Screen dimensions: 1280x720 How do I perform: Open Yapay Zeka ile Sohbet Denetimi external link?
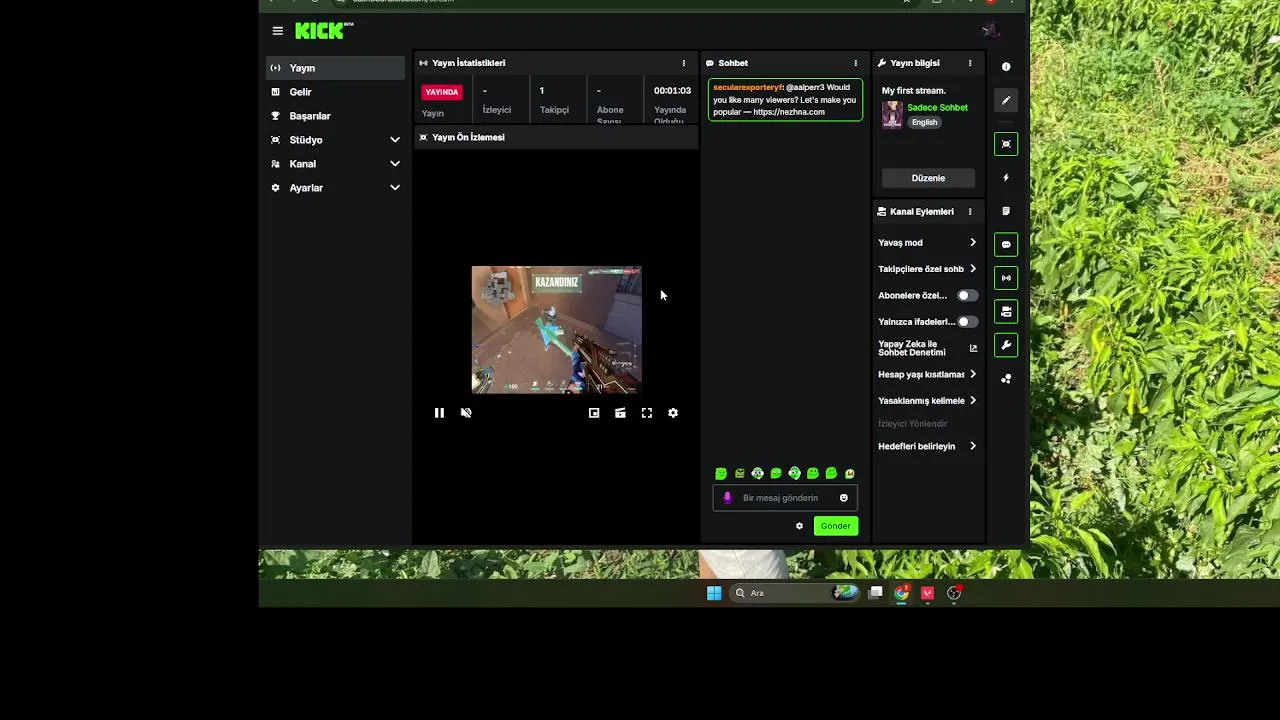point(974,348)
